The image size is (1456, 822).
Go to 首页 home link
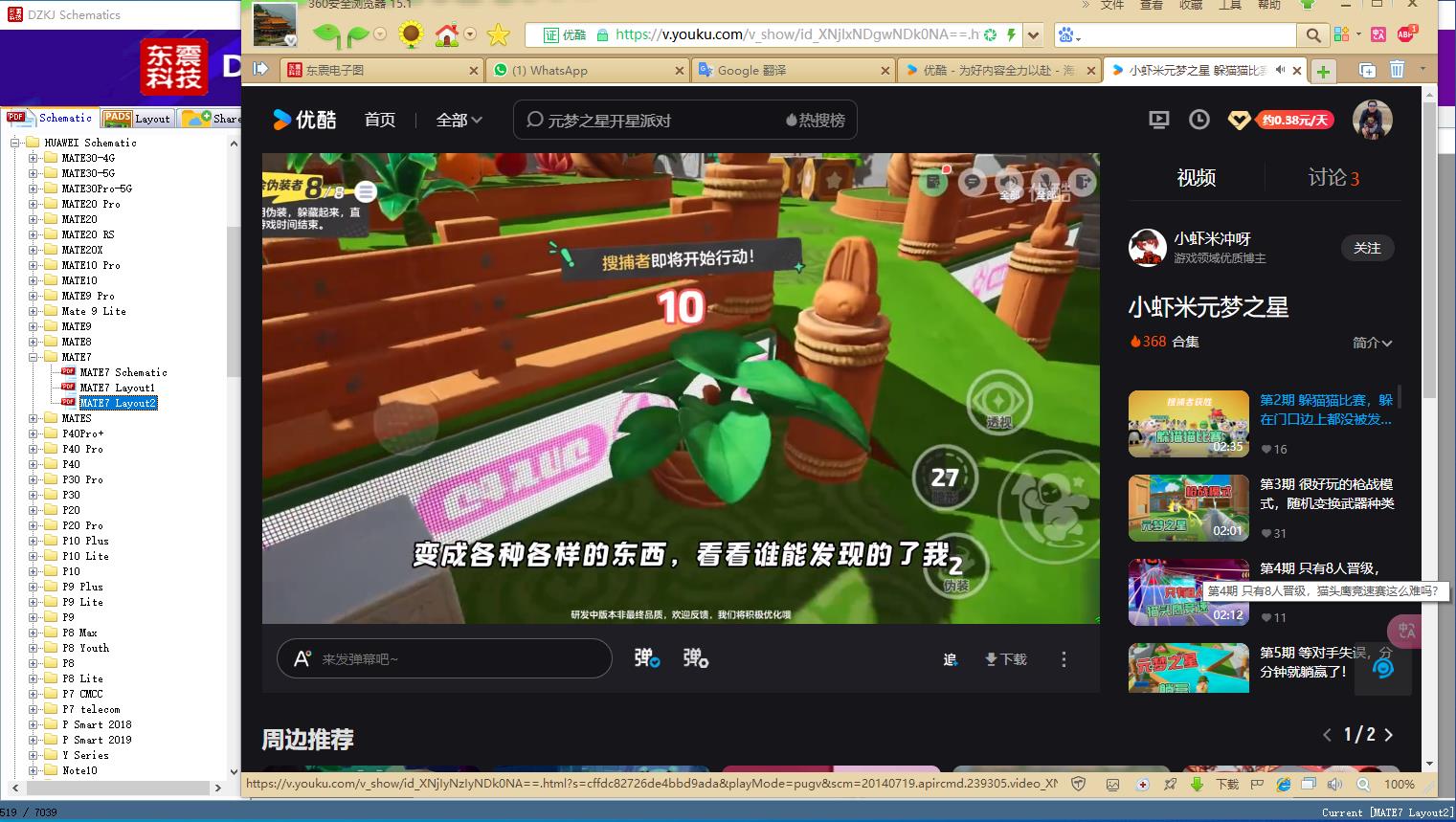(x=379, y=120)
